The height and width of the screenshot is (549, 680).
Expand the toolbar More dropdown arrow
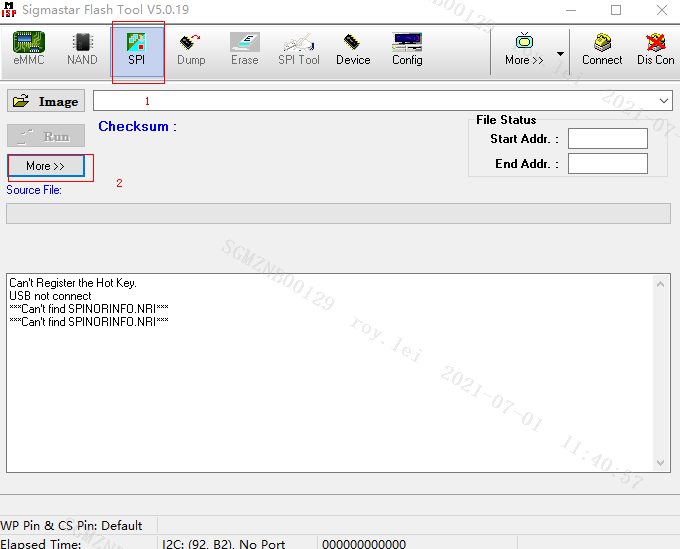tap(560, 53)
